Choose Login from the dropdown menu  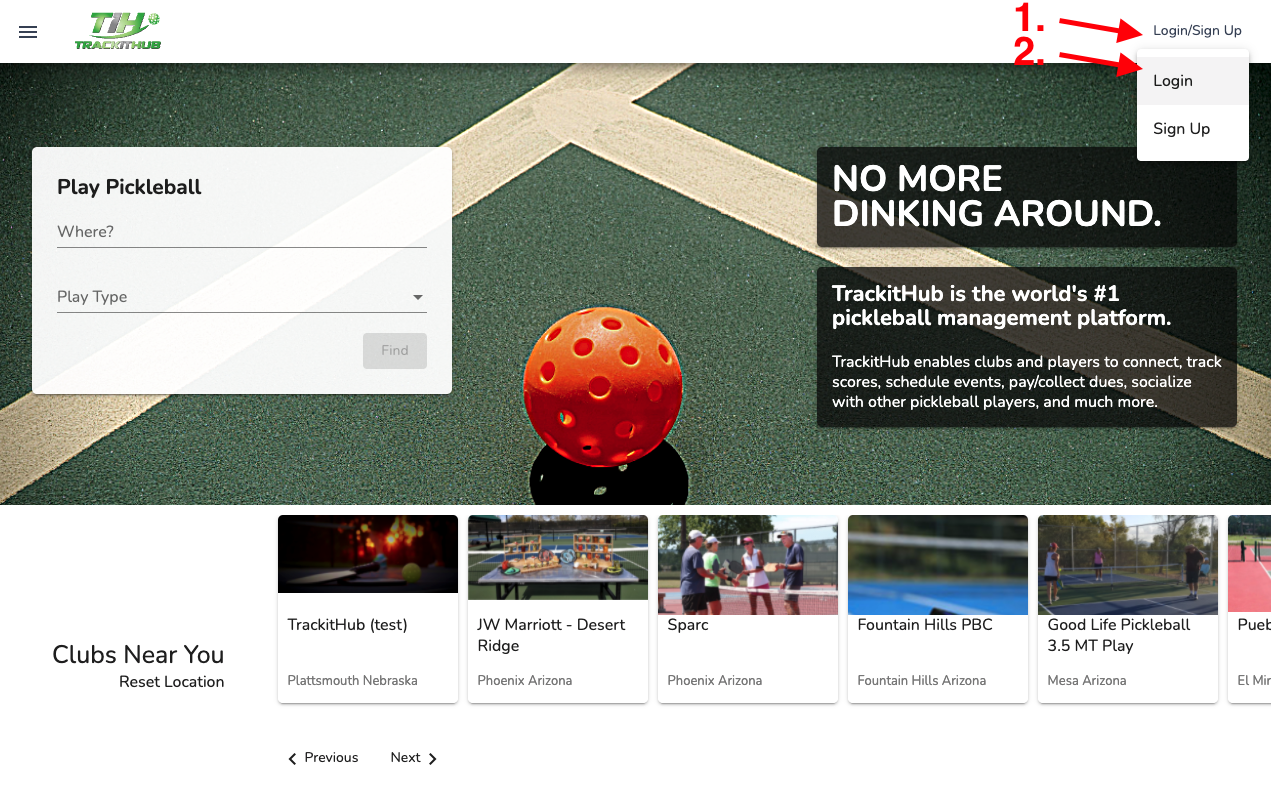(x=1193, y=81)
